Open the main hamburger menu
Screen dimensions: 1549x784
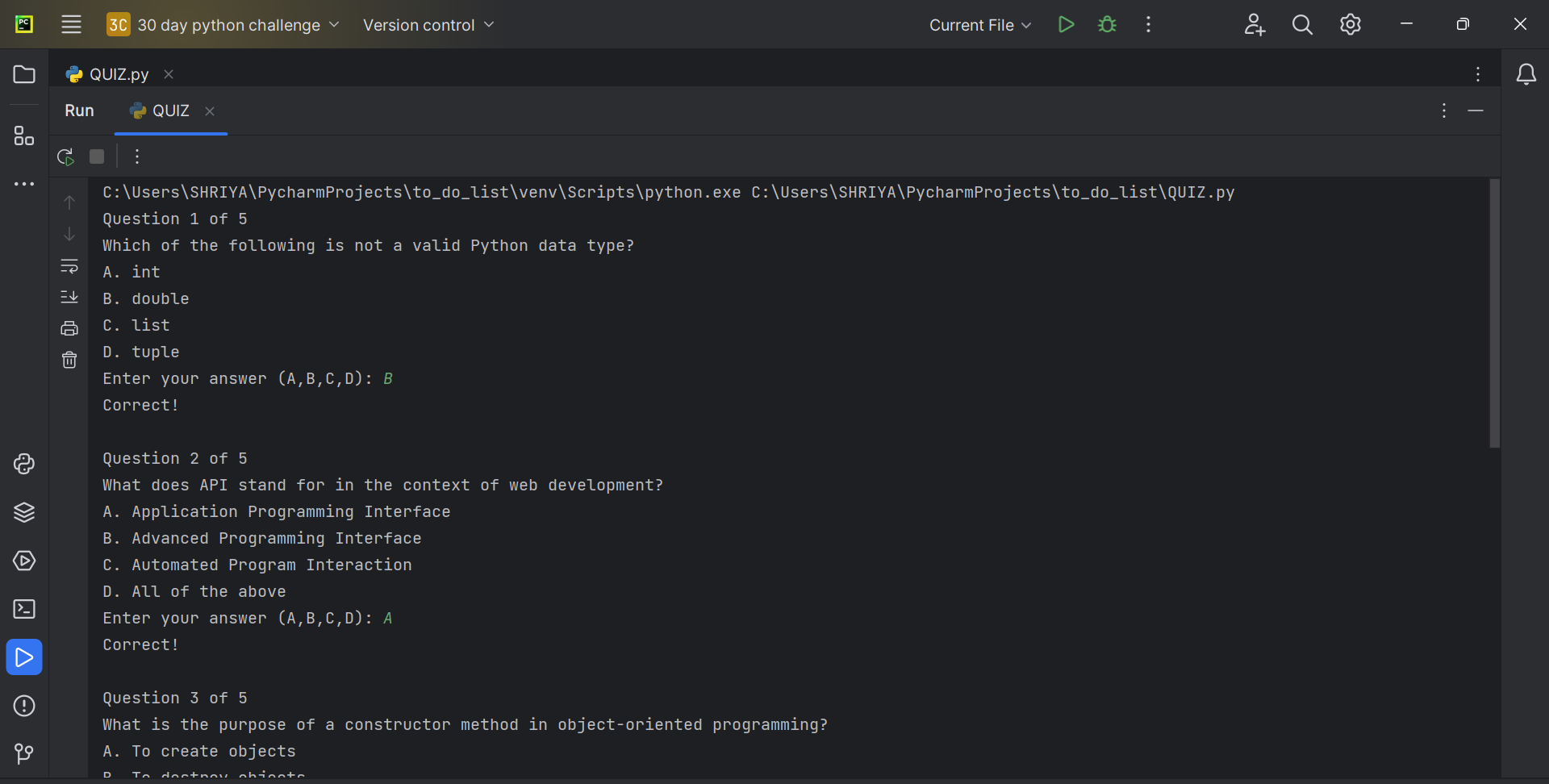click(72, 24)
